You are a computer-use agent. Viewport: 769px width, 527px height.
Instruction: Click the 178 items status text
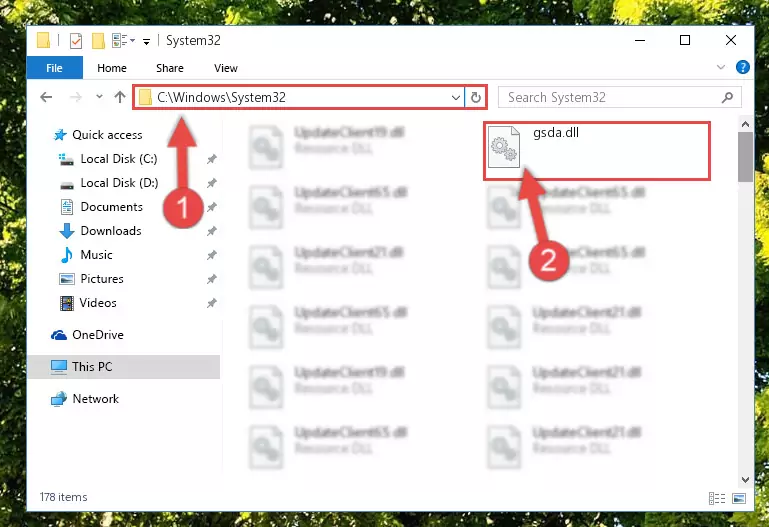63,497
